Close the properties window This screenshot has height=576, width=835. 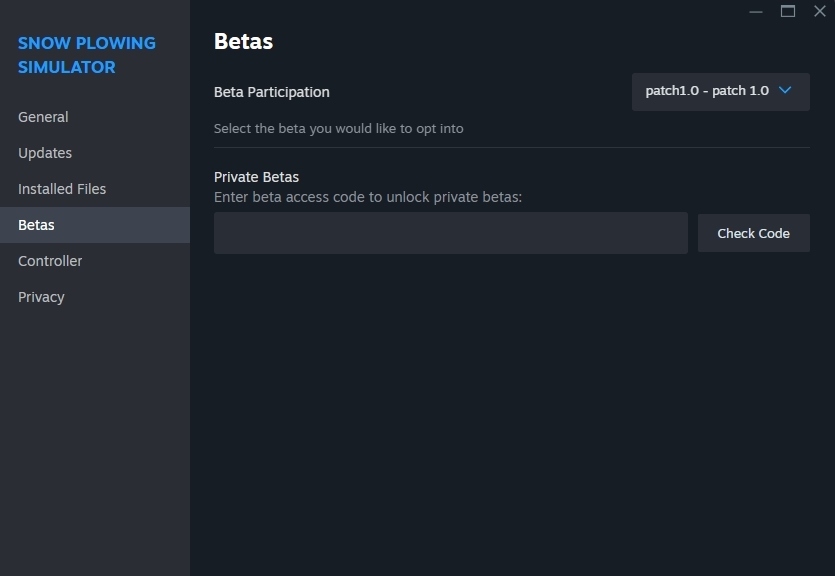tap(819, 11)
